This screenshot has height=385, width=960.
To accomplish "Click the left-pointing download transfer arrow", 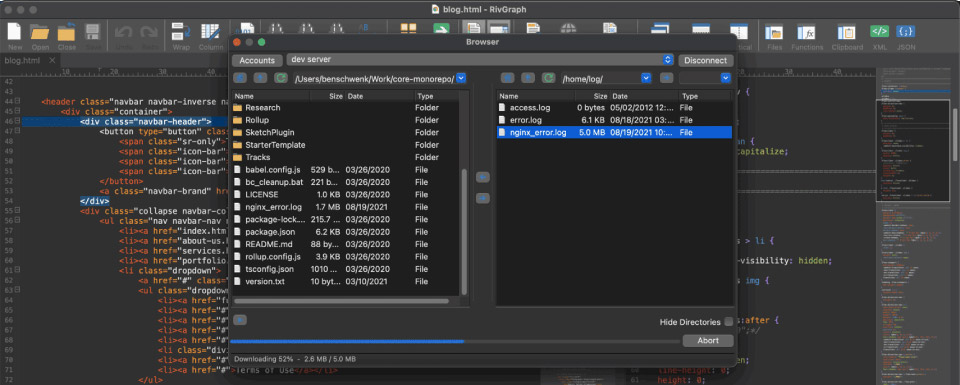I will [x=483, y=177].
